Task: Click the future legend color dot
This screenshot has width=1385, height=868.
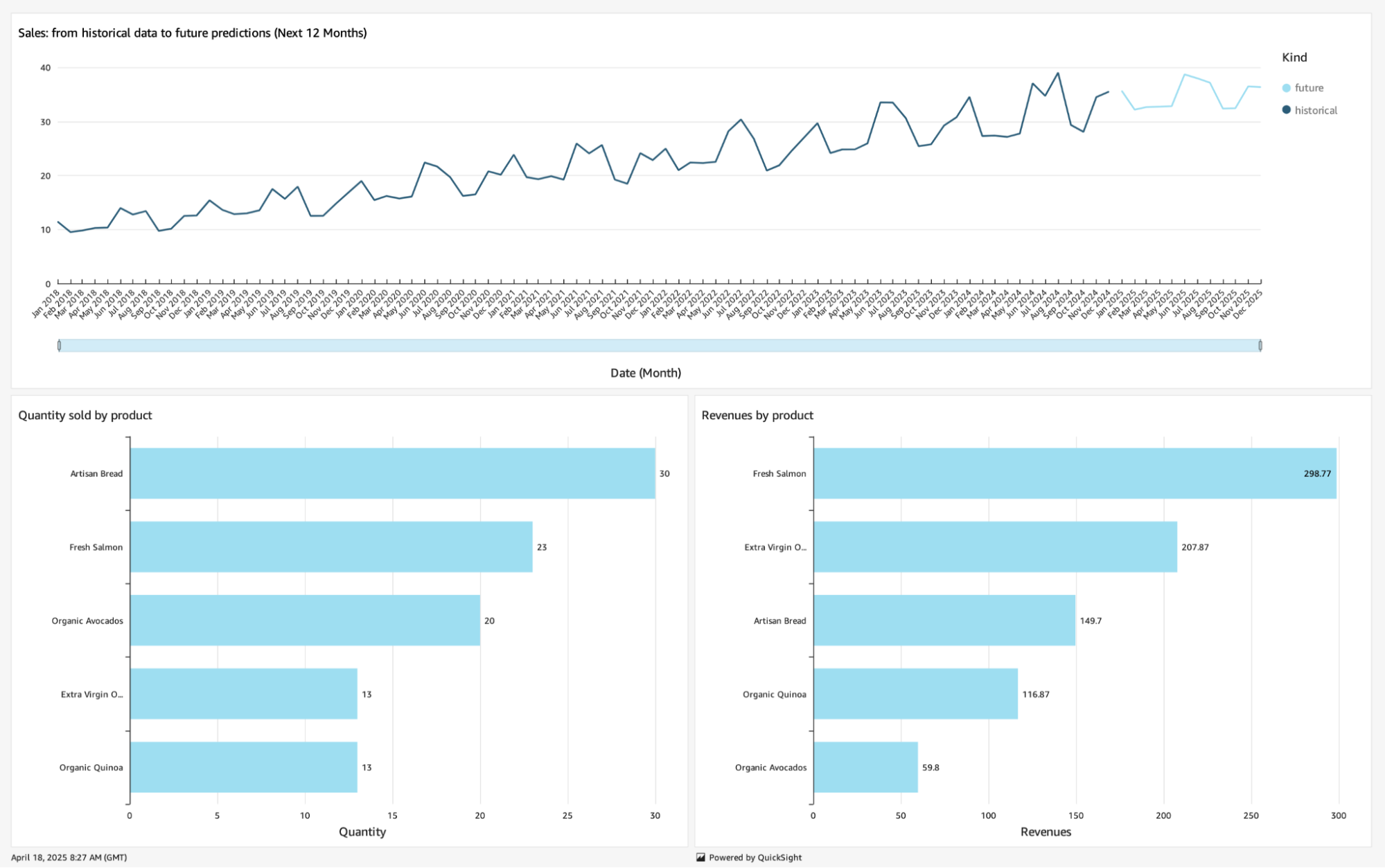Action: pos(1286,88)
